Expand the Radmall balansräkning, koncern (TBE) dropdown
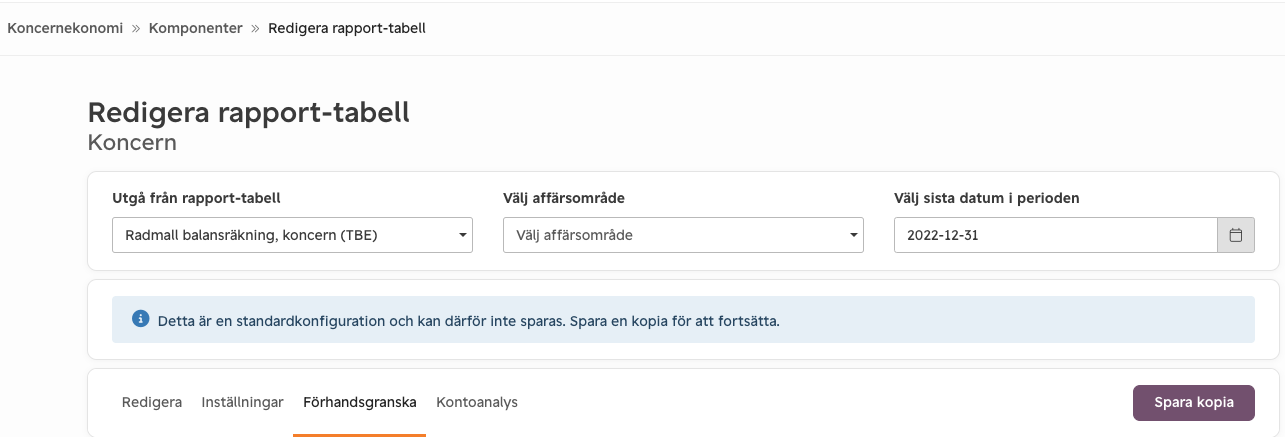1285x437 pixels. tap(292, 236)
